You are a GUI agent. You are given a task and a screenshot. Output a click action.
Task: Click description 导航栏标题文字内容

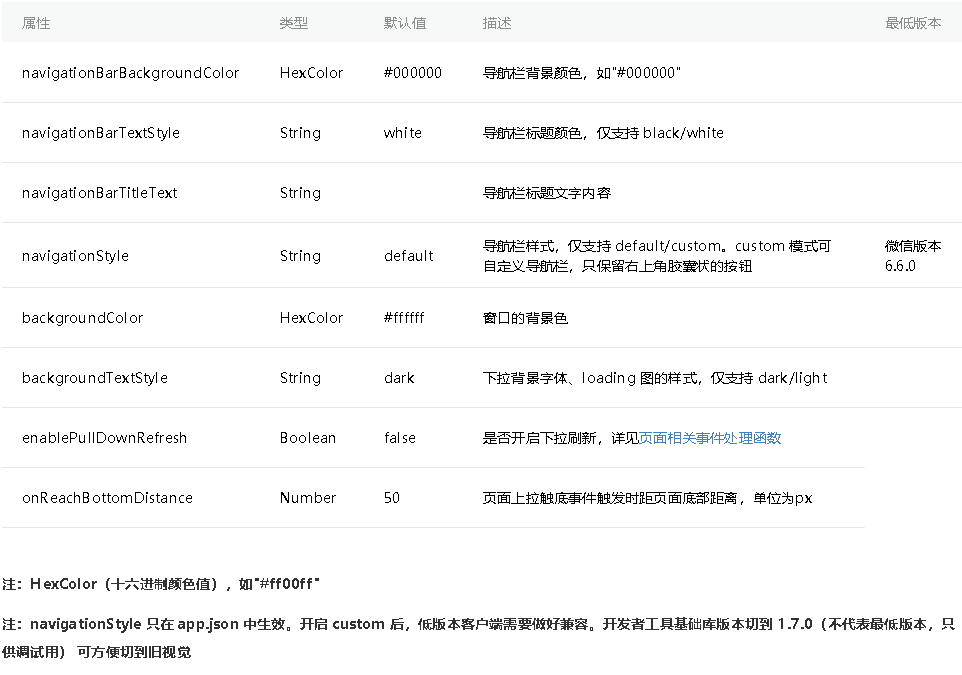click(547, 193)
